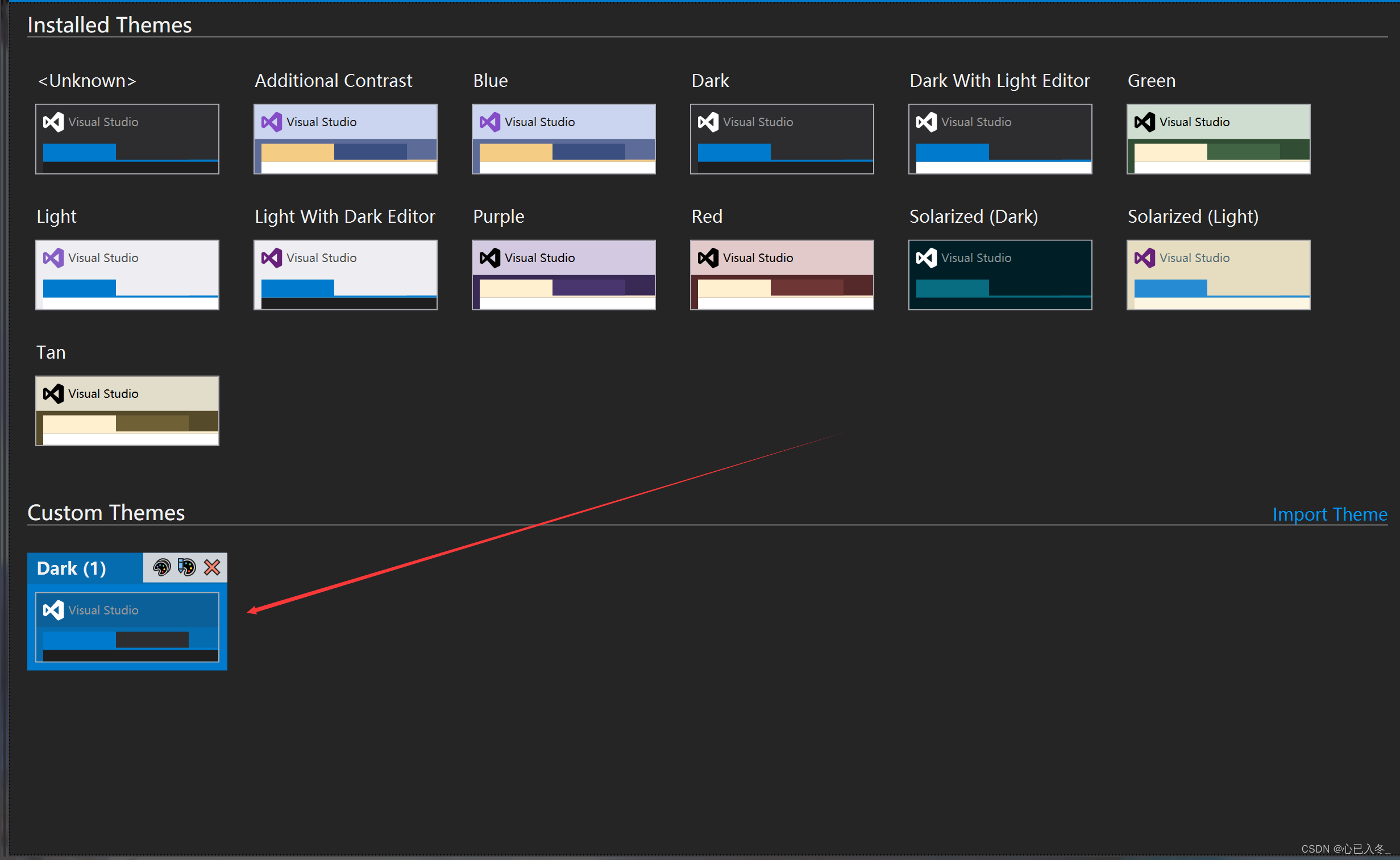Select the Light theme preview

point(127,275)
